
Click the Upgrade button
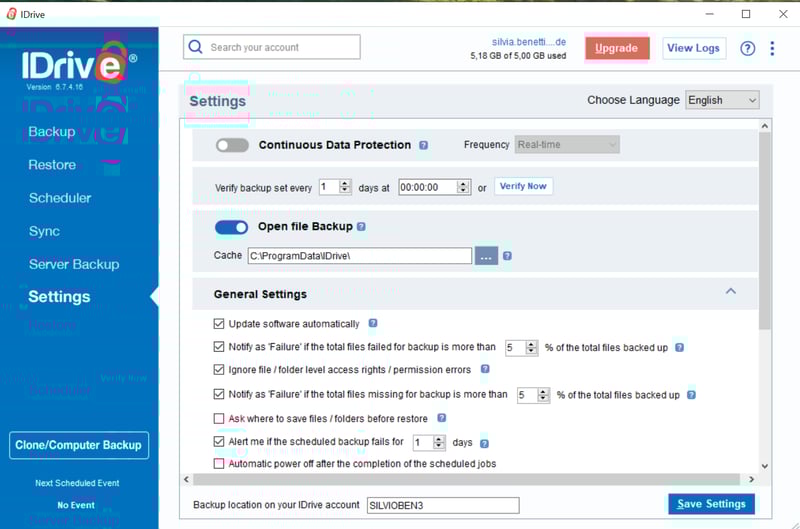pyautogui.click(x=617, y=48)
